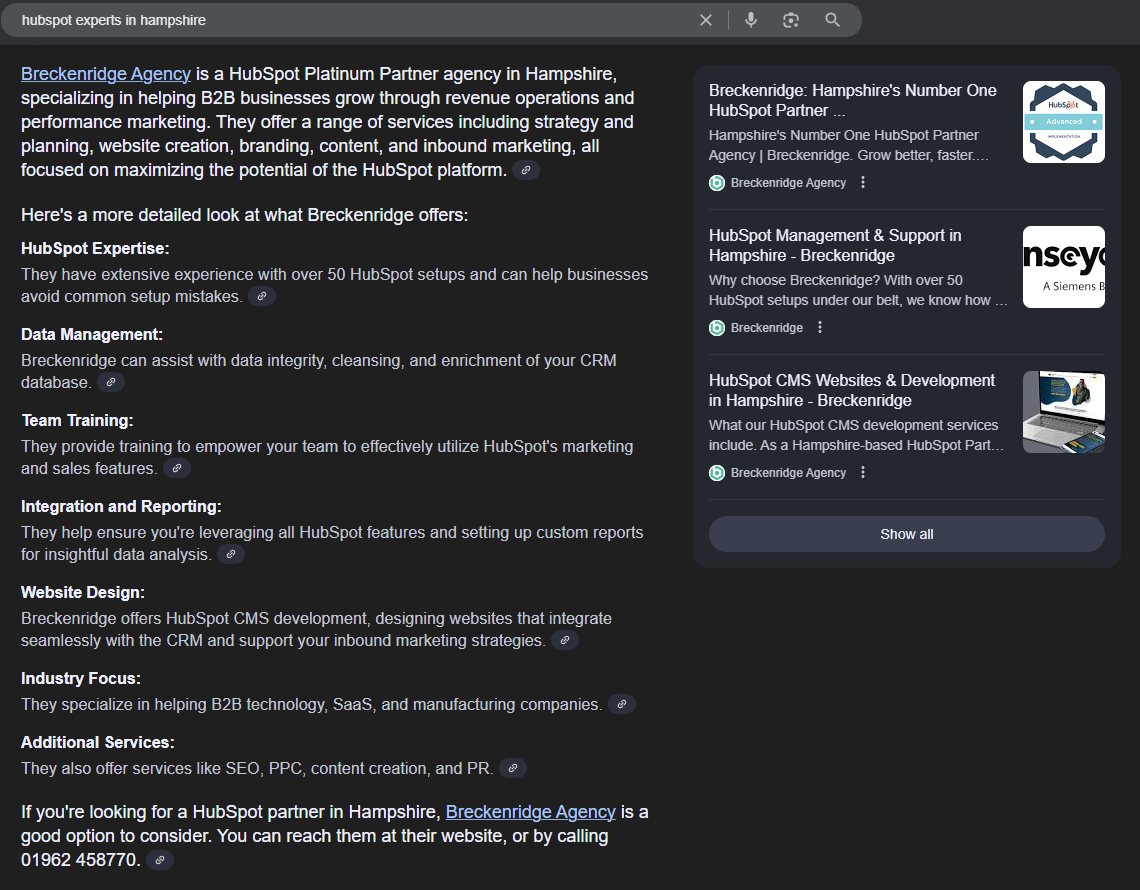Open Google Lens image search icon
Screen dimensions: 1140x890
click(x=791, y=20)
